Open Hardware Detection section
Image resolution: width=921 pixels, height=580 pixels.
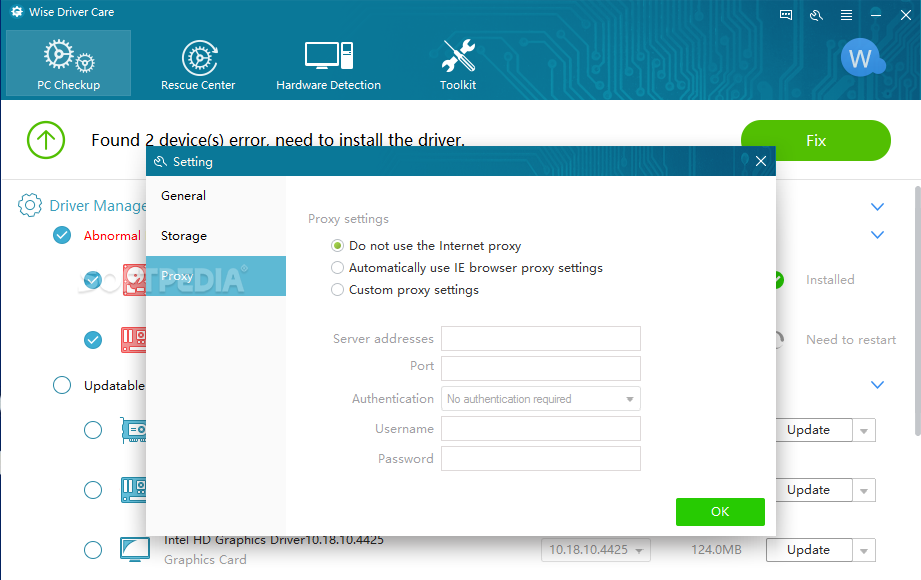point(328,63)
